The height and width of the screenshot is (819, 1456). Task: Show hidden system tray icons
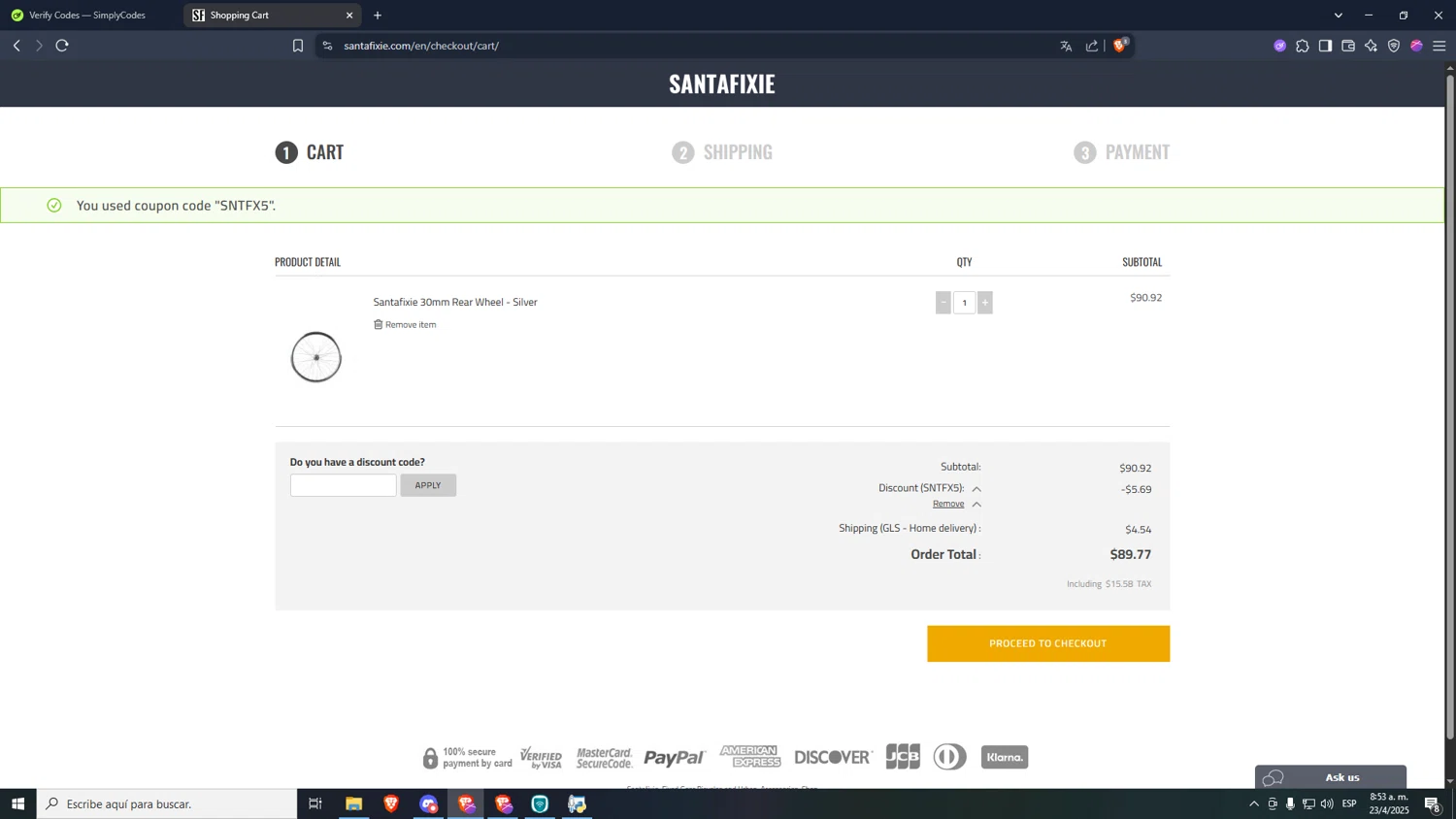1254,803
